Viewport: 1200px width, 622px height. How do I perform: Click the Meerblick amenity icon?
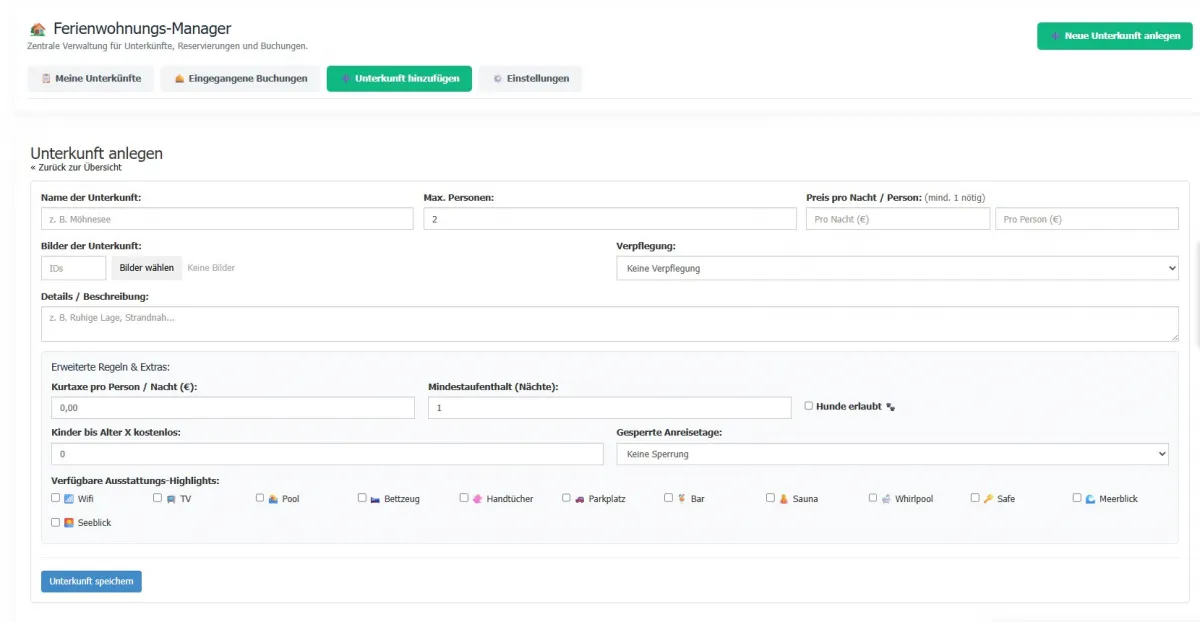[x=1090, y=498]
